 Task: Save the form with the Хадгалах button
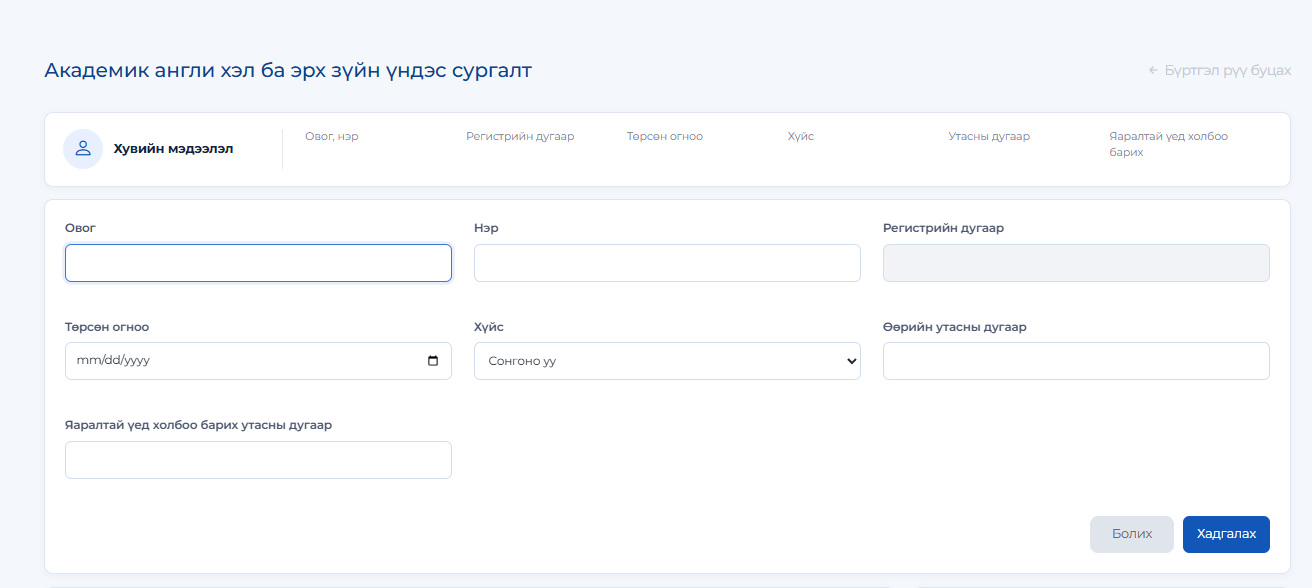(x=1226, y=534)
